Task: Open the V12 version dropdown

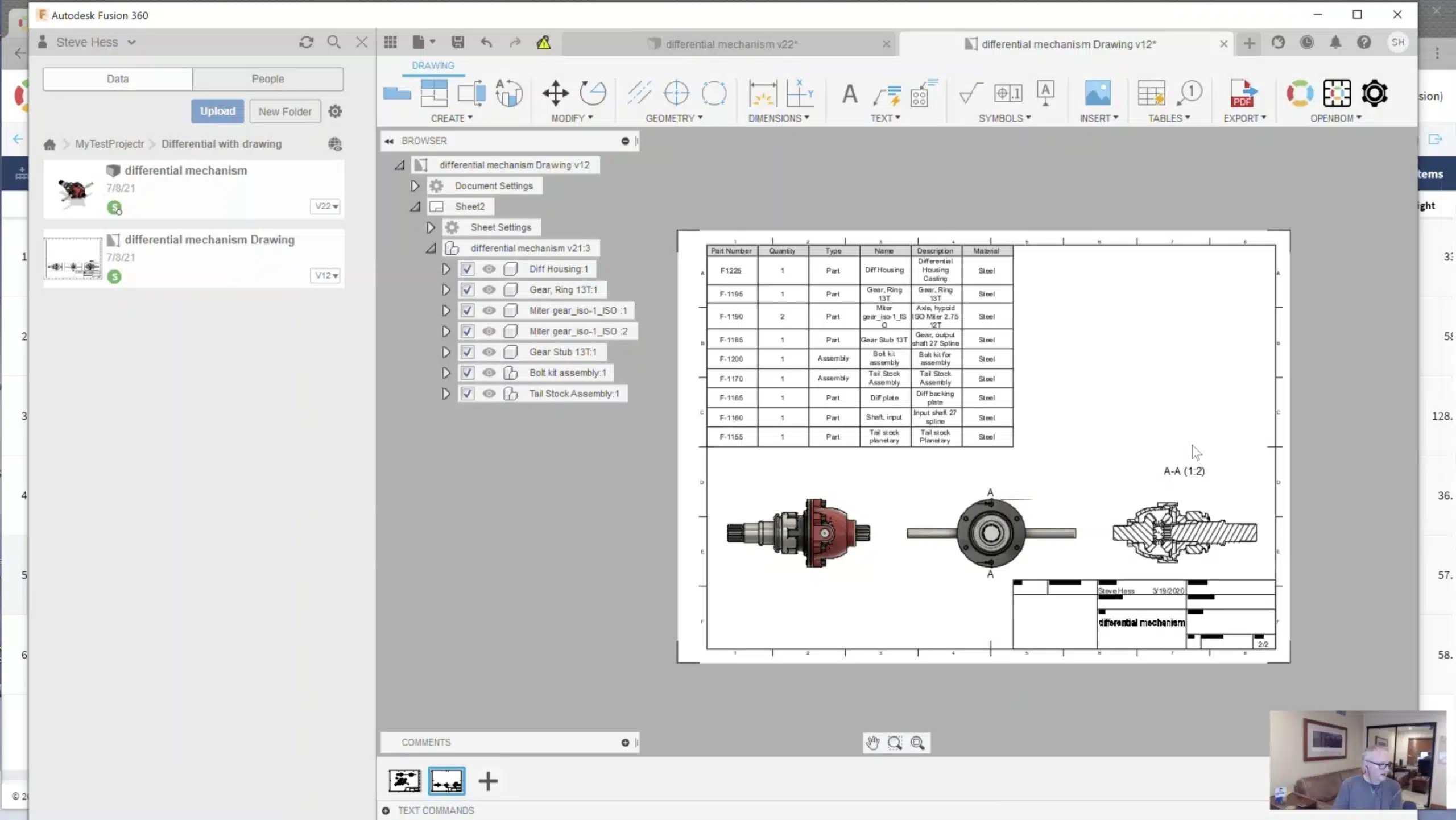Action: pos(326,276)
